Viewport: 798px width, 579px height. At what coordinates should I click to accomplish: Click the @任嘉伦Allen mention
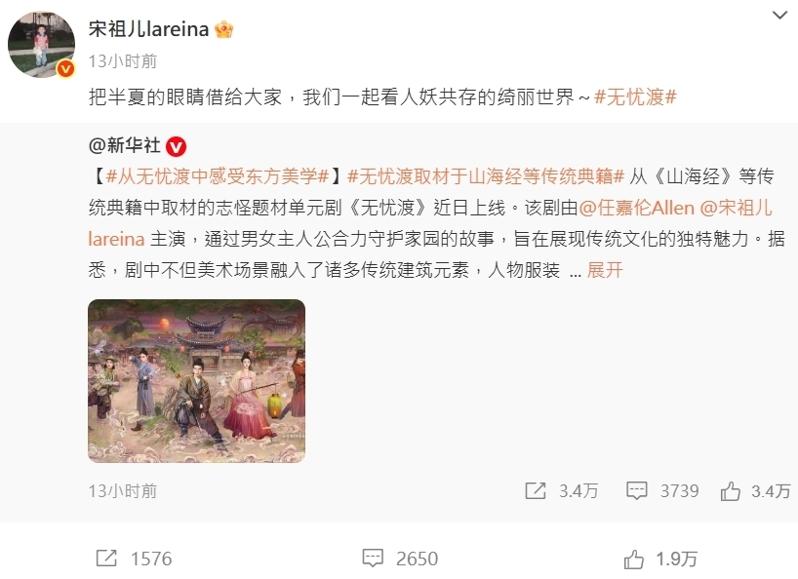(x=637, y=208)
